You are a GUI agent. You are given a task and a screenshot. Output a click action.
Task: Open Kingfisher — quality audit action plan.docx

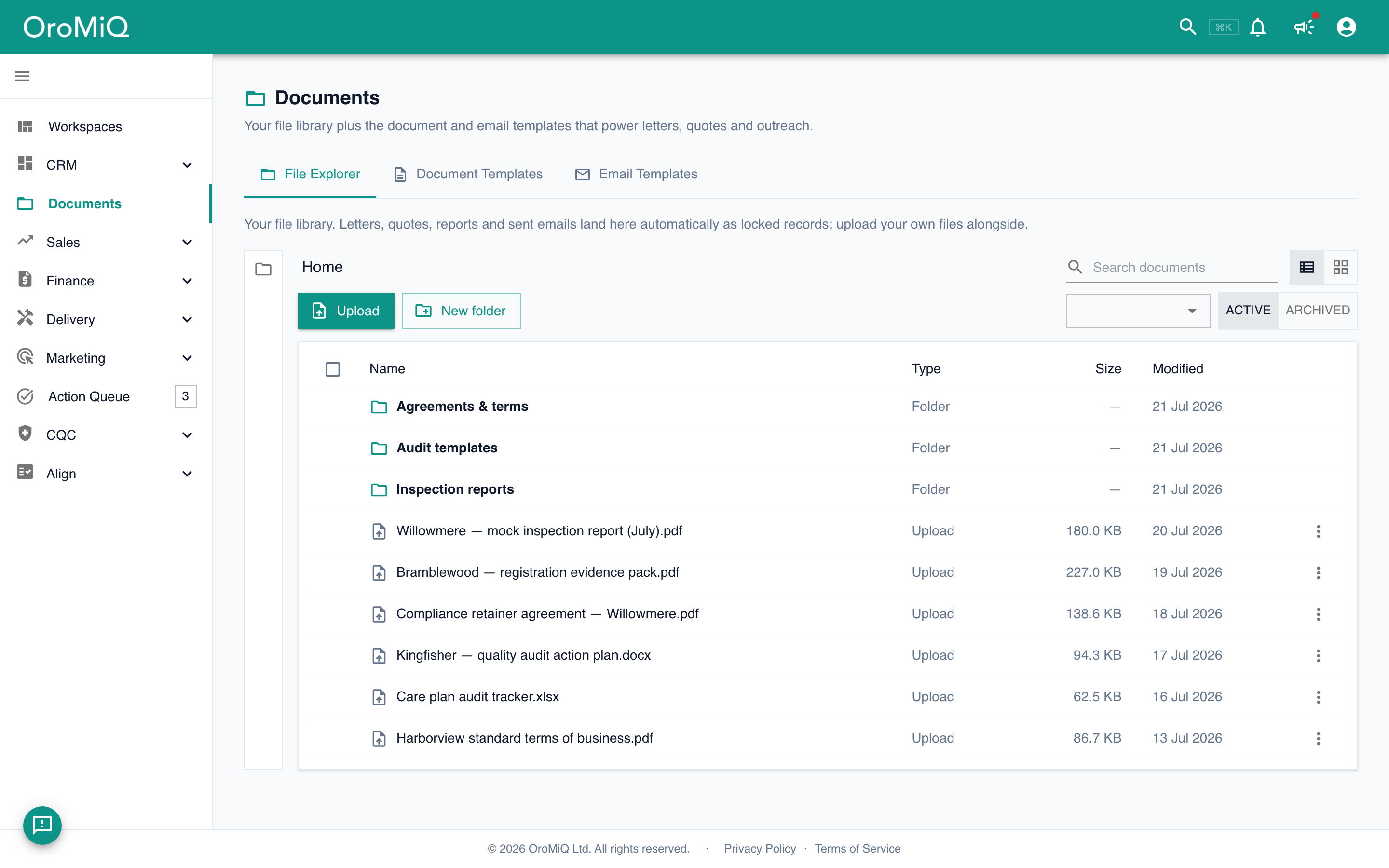tap(523, 656)
